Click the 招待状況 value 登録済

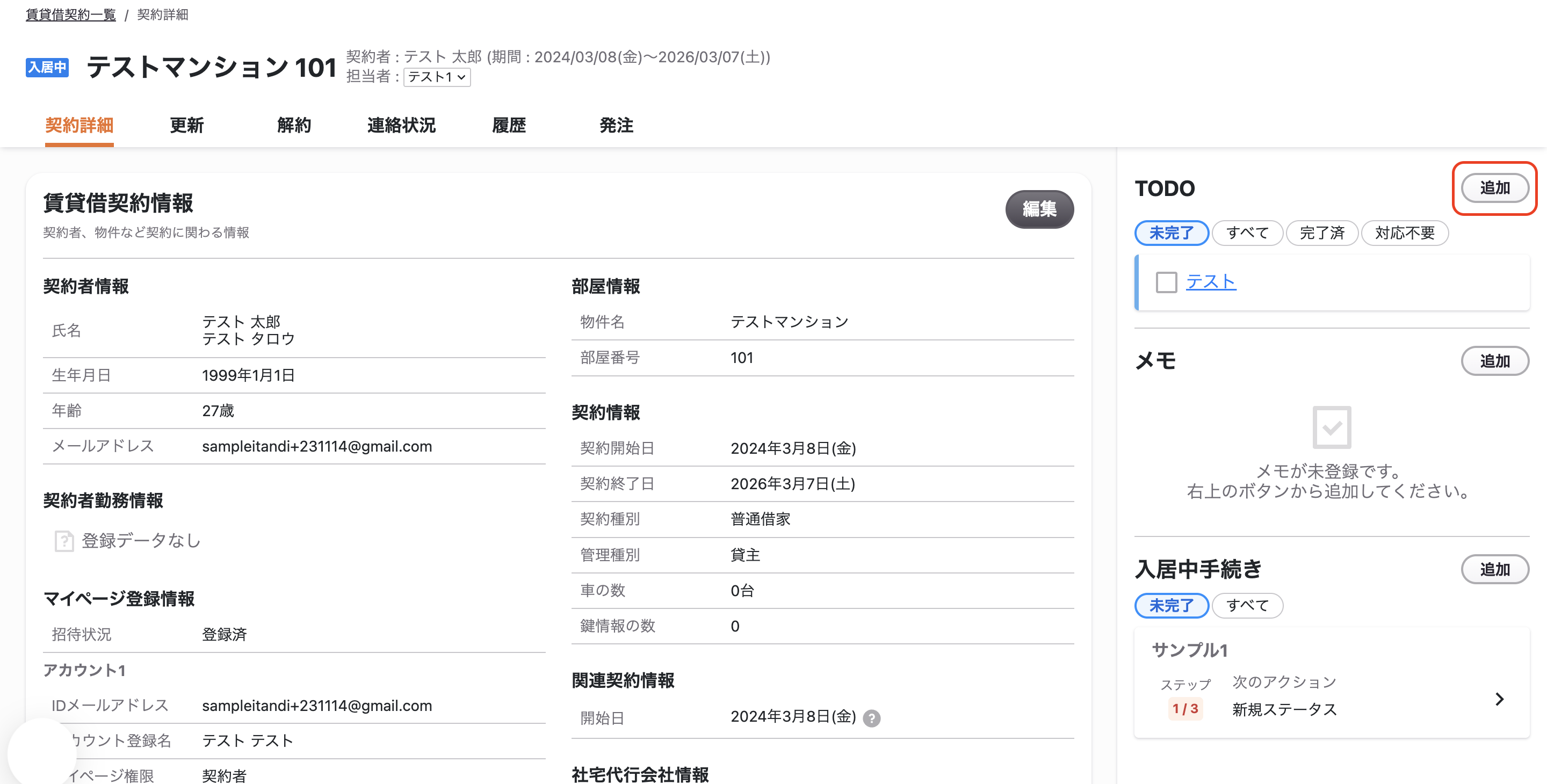[x=224, y=635]
